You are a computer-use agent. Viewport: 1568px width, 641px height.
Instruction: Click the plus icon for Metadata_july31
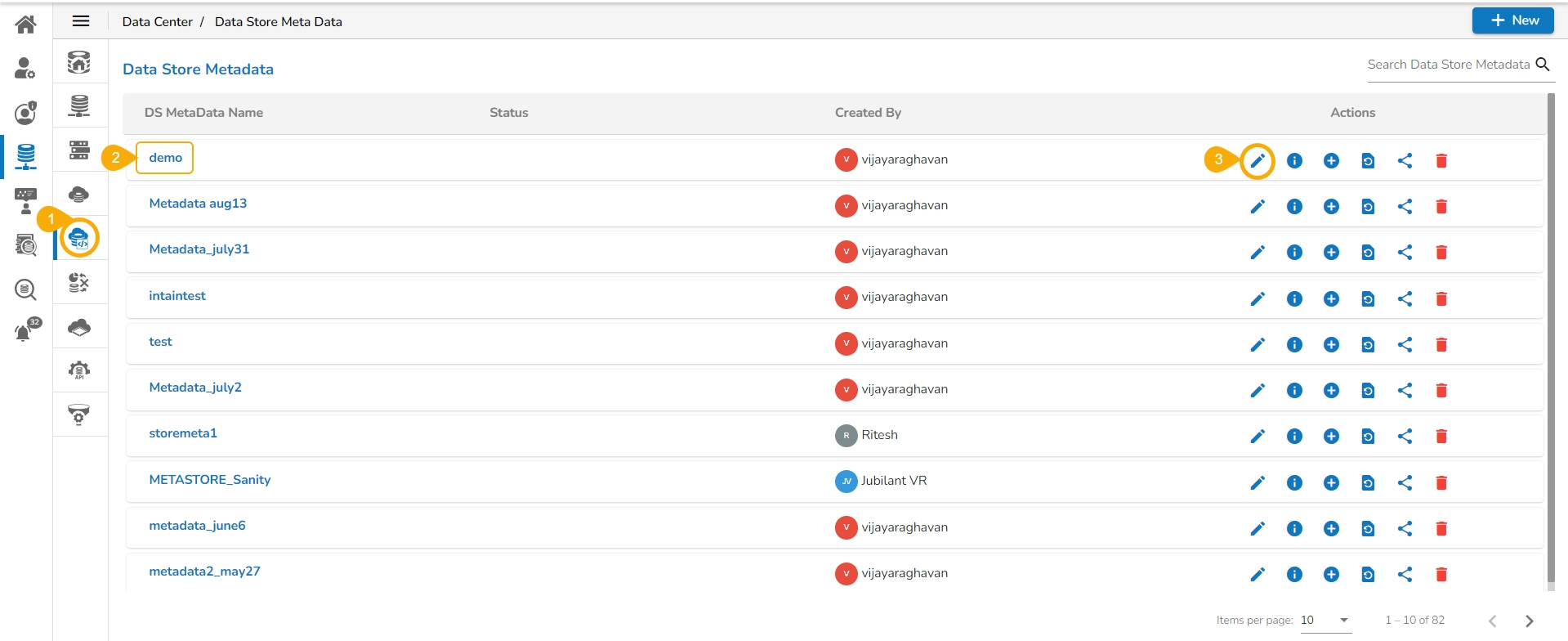[x=1331, y=253]
